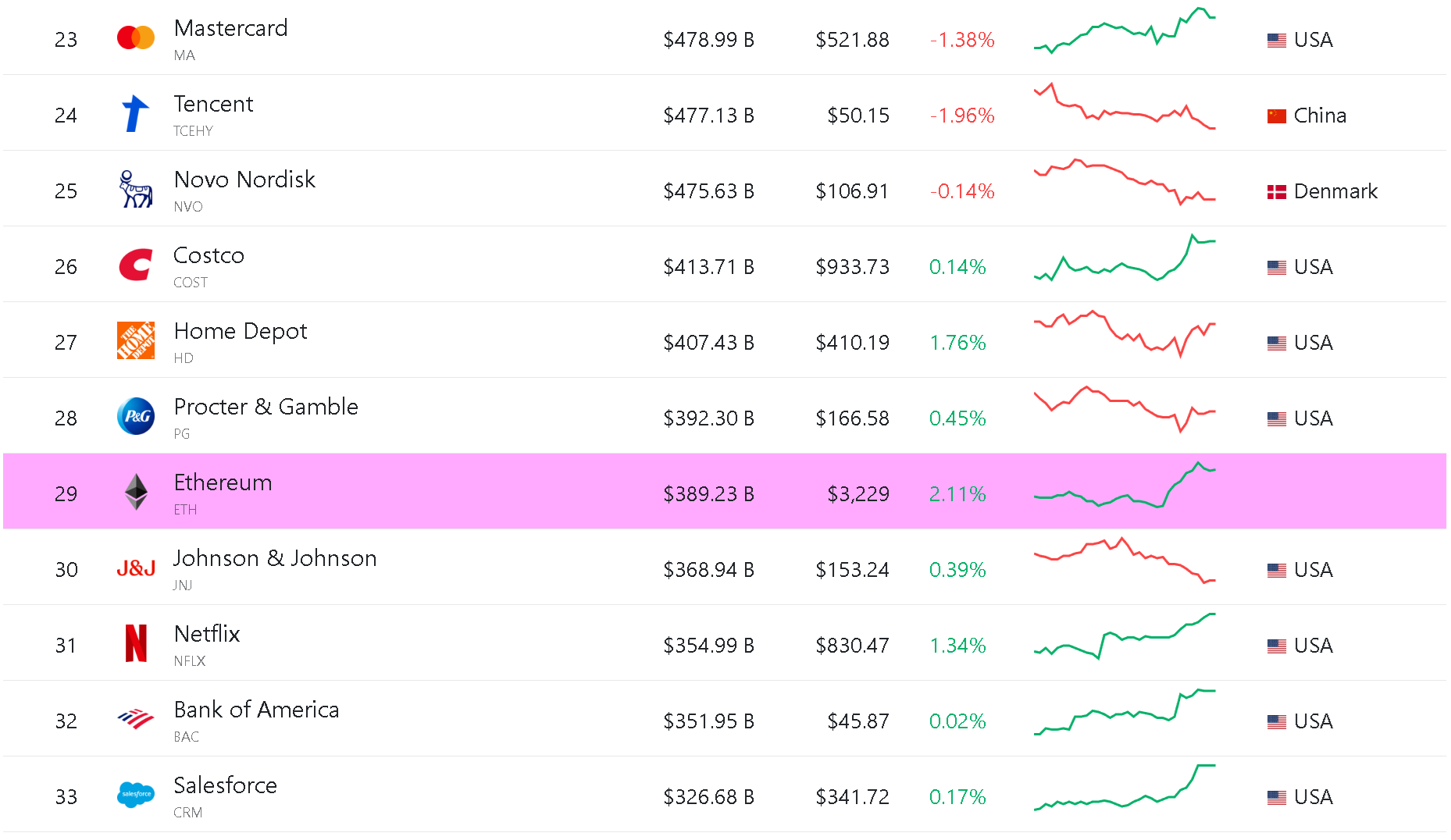This screenshot has height=840, width=1451.
Task: Click Novo Nordisk price $106.91
Action: tap(852, 191)
